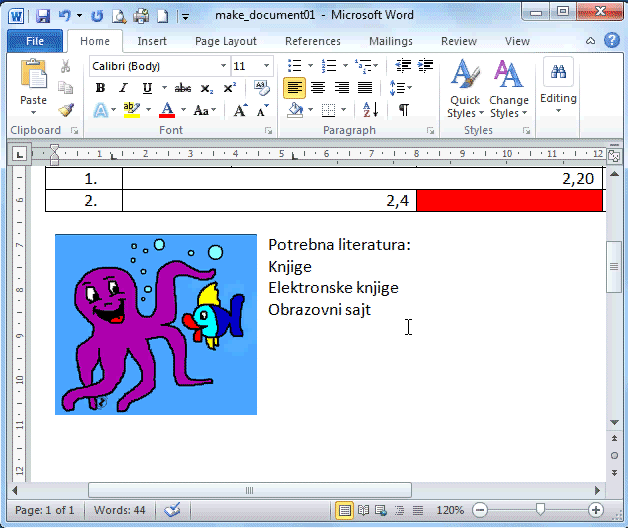Image resolution: width=628 pixels, height=528 pixels.
Task: Open the Quick Styles gallery
Action: [x=464, y=90]
